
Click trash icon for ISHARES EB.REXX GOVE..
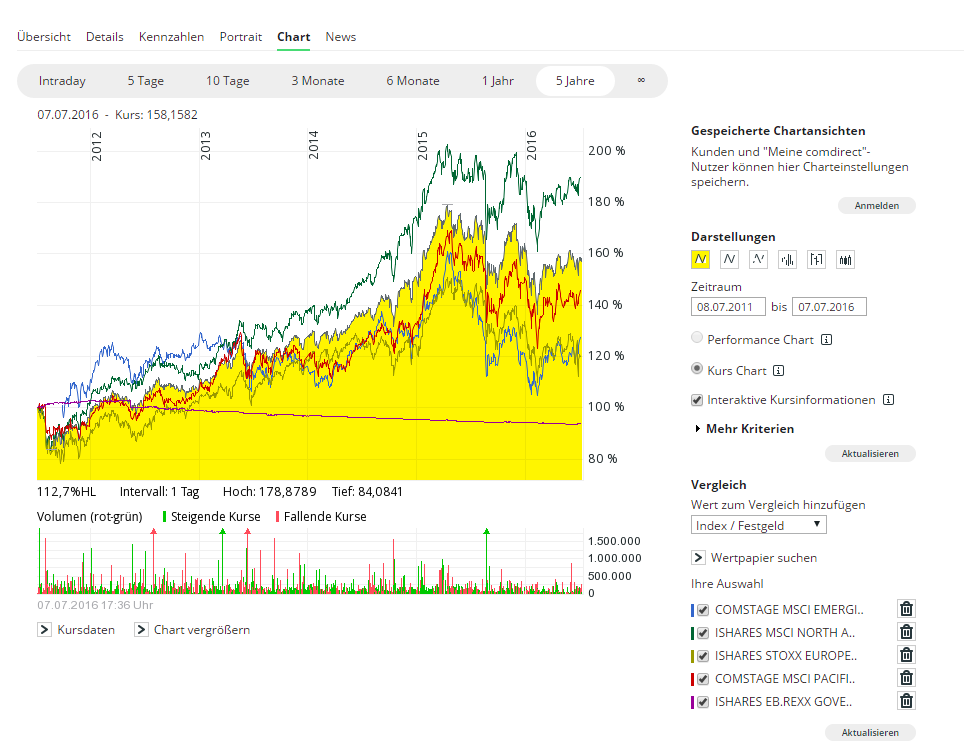(x=906, y=701)
